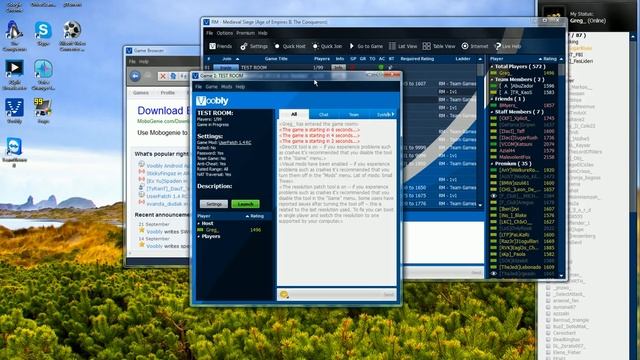Click My Status Greg_ (Online) header
Screen dimensions: 640x360
[588, 18]
